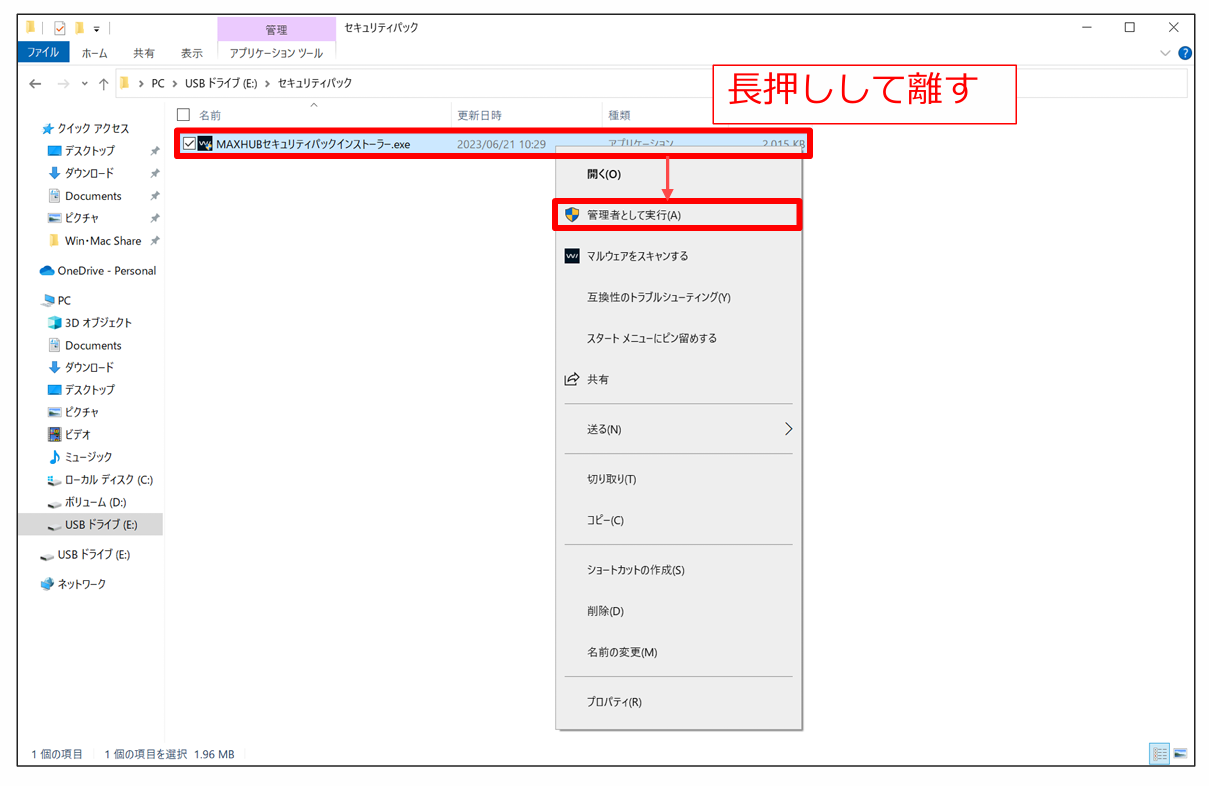The width and height of the screenshot is (1209, 786).
Task: Open the File (ファイル) ribbon tab
Action: coord(43,53)
